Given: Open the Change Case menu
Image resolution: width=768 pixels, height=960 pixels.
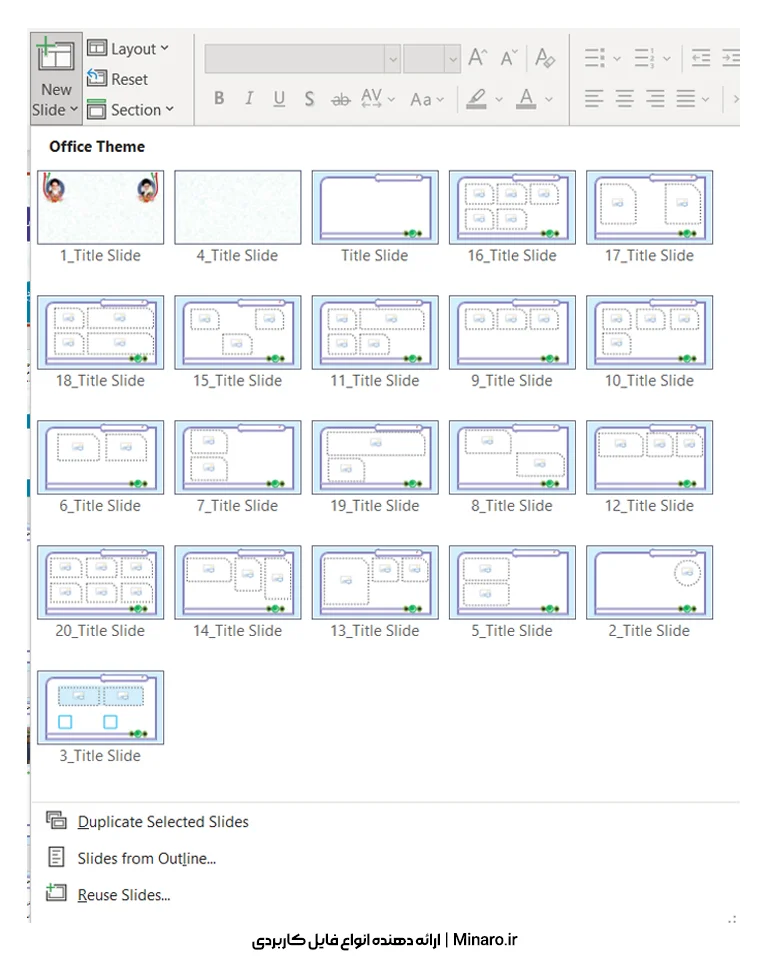Looking at the screenshot, I should coord(427,99).
